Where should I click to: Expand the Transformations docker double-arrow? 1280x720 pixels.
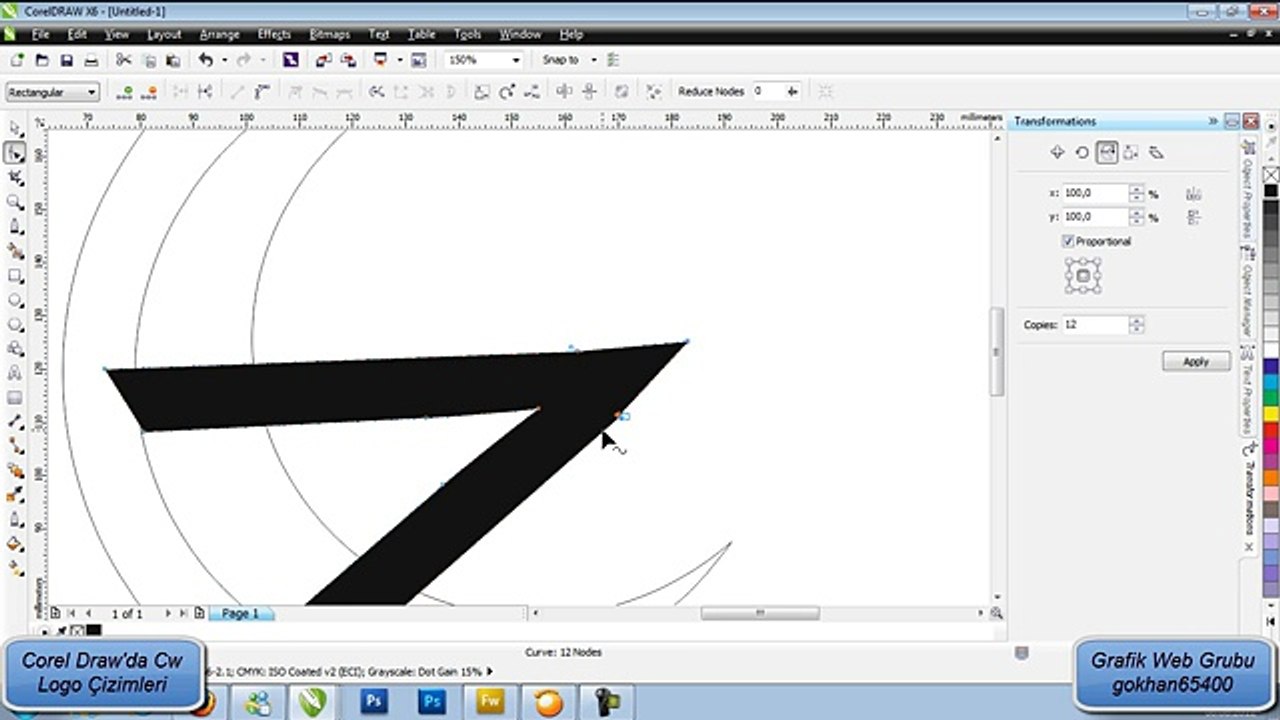pos(1212,121)
